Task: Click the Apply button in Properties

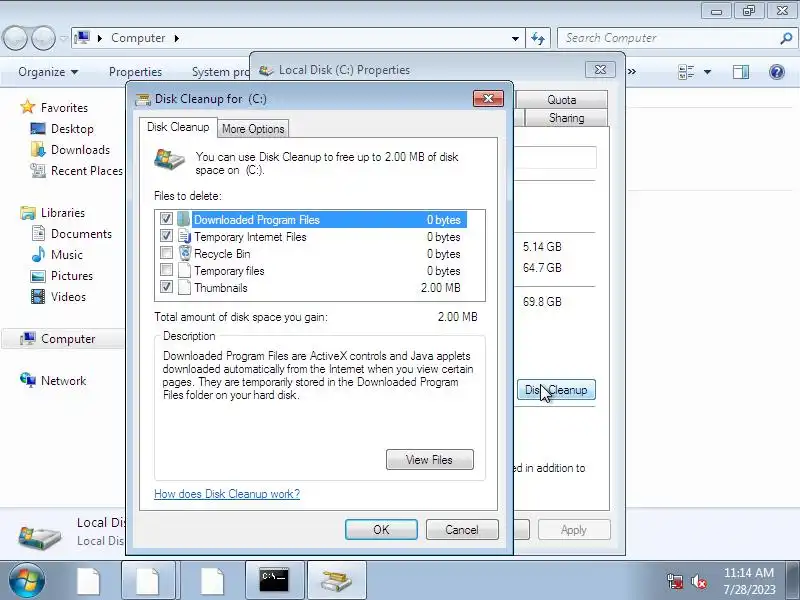Action: 574,530
